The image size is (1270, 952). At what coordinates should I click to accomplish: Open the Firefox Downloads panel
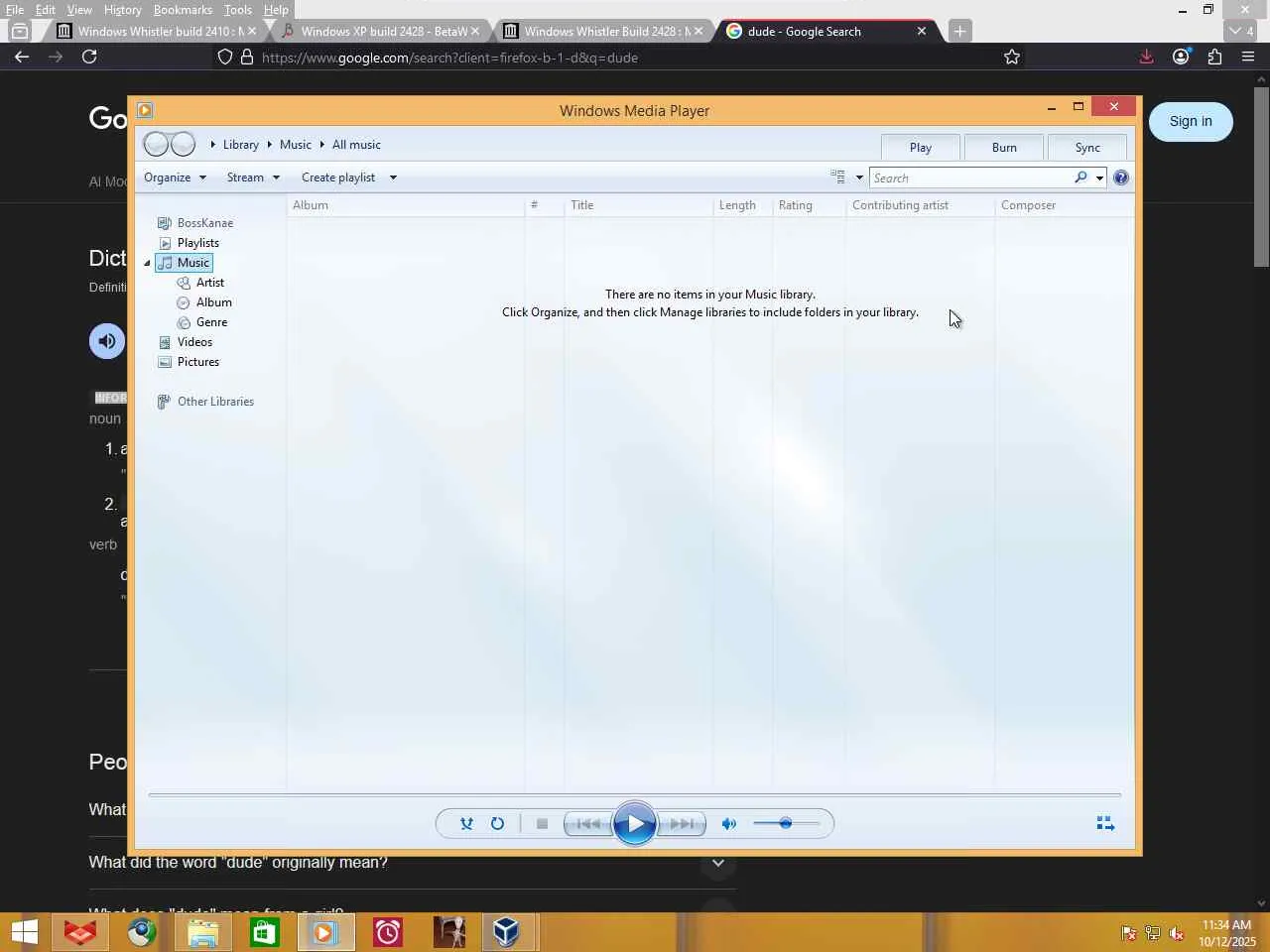pyautogui.click(x=1146, y=58)
